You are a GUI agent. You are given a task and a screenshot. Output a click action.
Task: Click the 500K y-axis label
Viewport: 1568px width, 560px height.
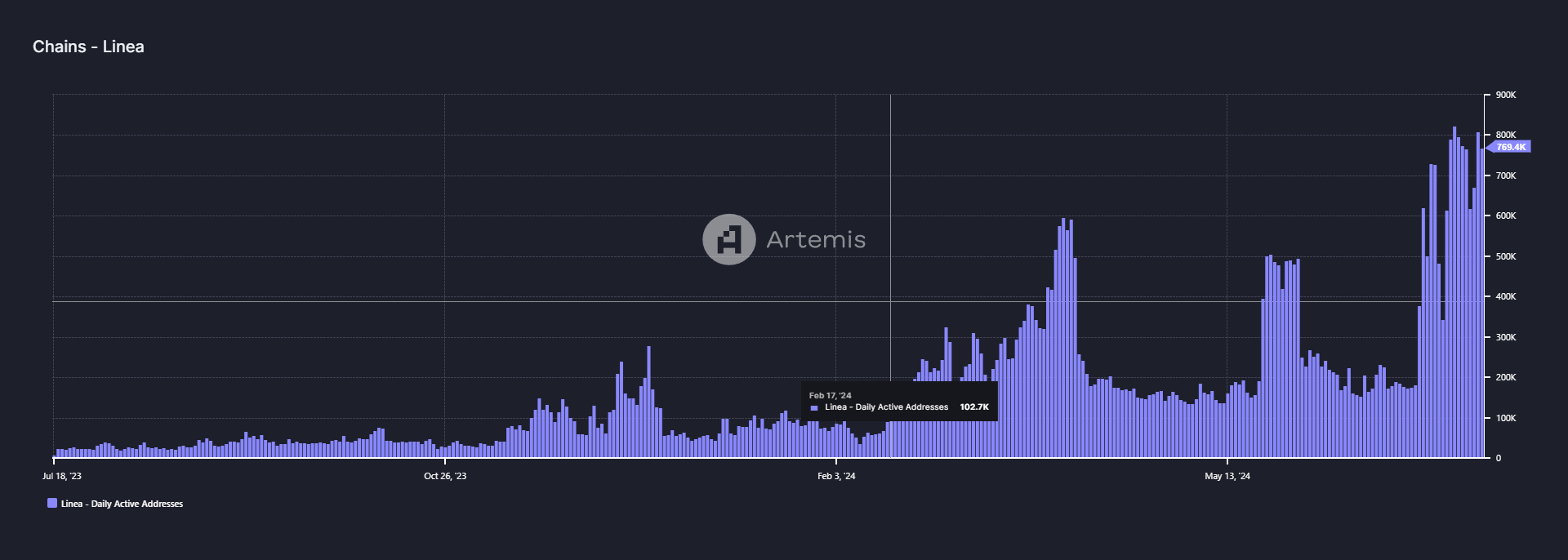tap(1506, 256)
